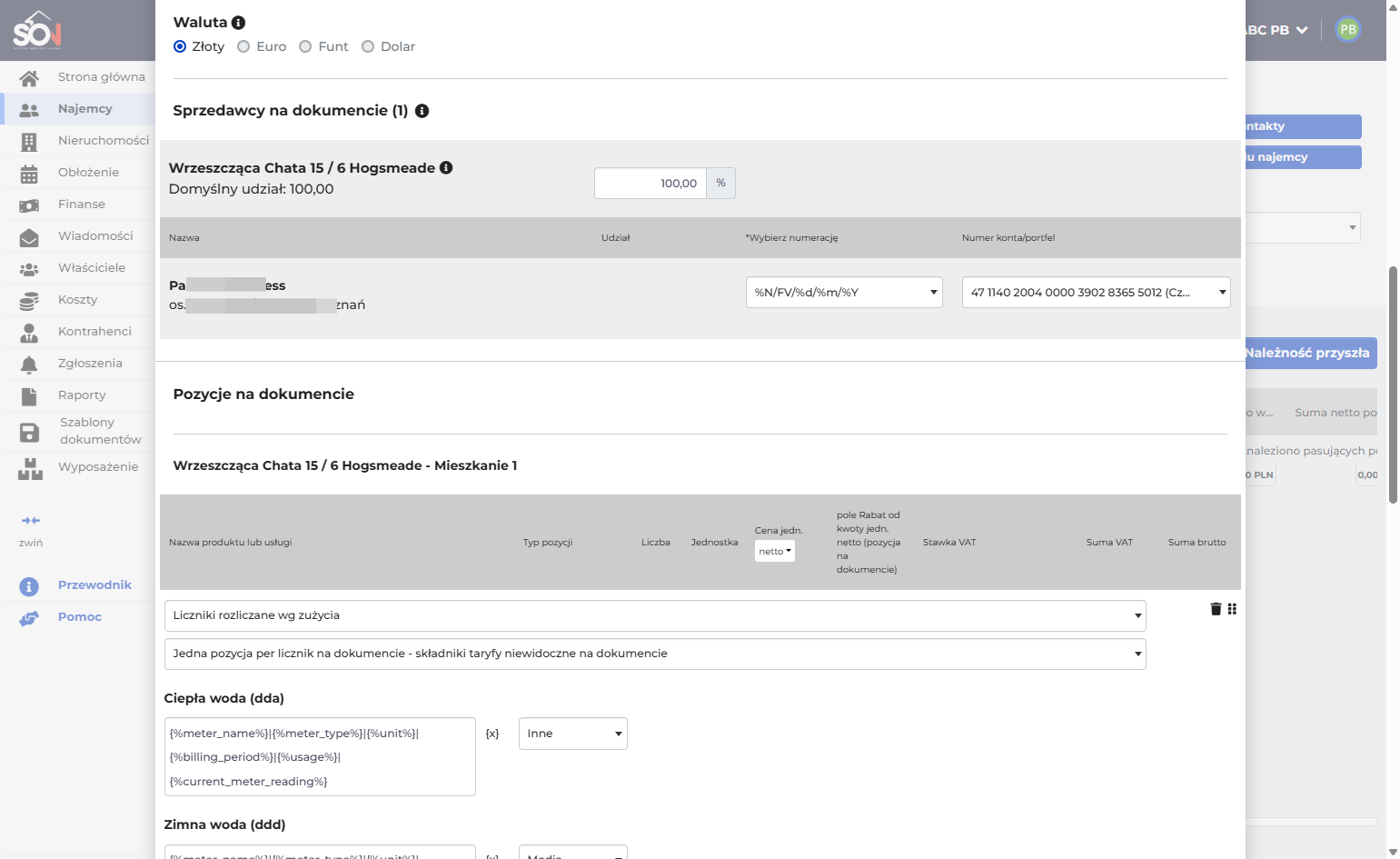Click the Wiadomości envelope icon
Screen dimensions: 1400x859
29,237
